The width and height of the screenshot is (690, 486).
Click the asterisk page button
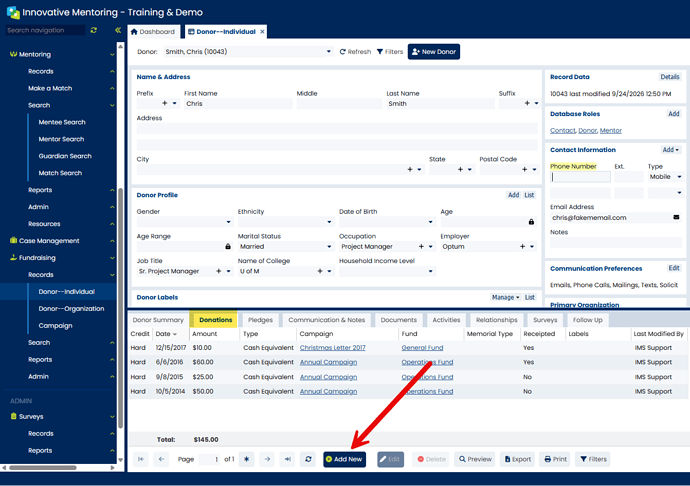click(x=246, y=459)
